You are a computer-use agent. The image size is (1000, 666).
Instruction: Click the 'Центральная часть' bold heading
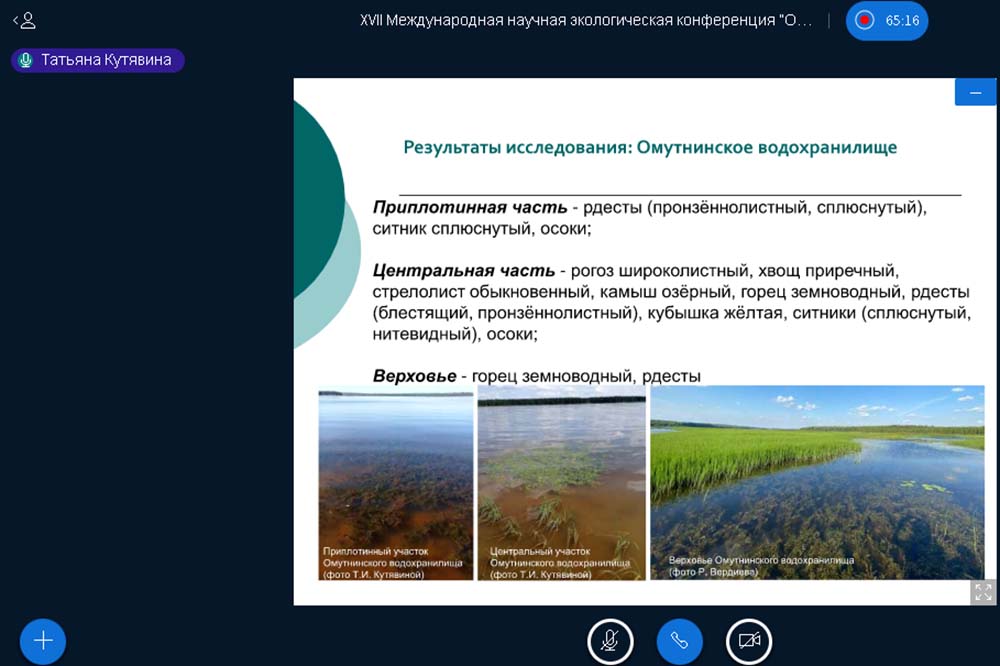tap(463, 271)
